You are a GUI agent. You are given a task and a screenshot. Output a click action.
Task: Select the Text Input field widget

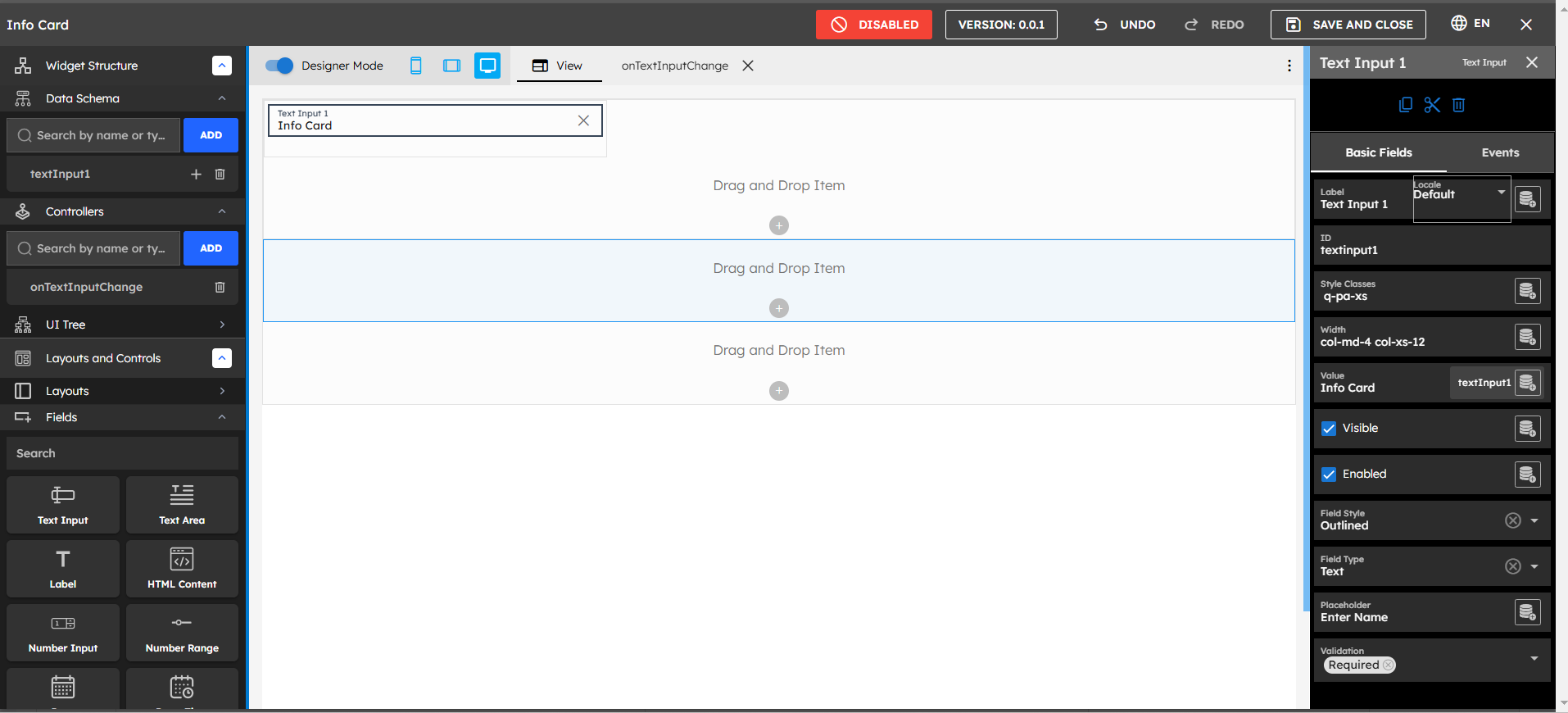coord(63,505)
